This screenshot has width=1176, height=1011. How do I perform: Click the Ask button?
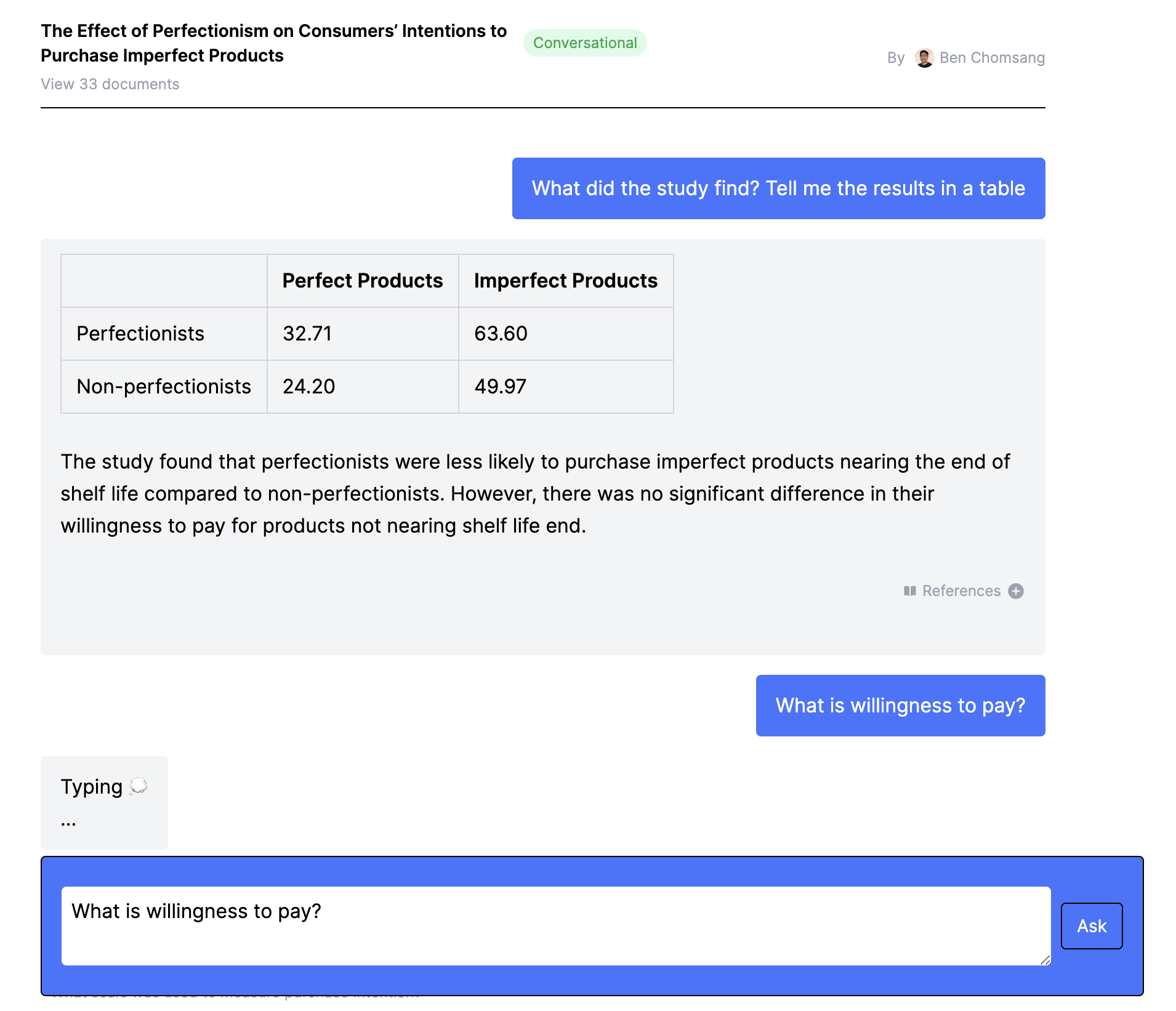(1092, 926)
